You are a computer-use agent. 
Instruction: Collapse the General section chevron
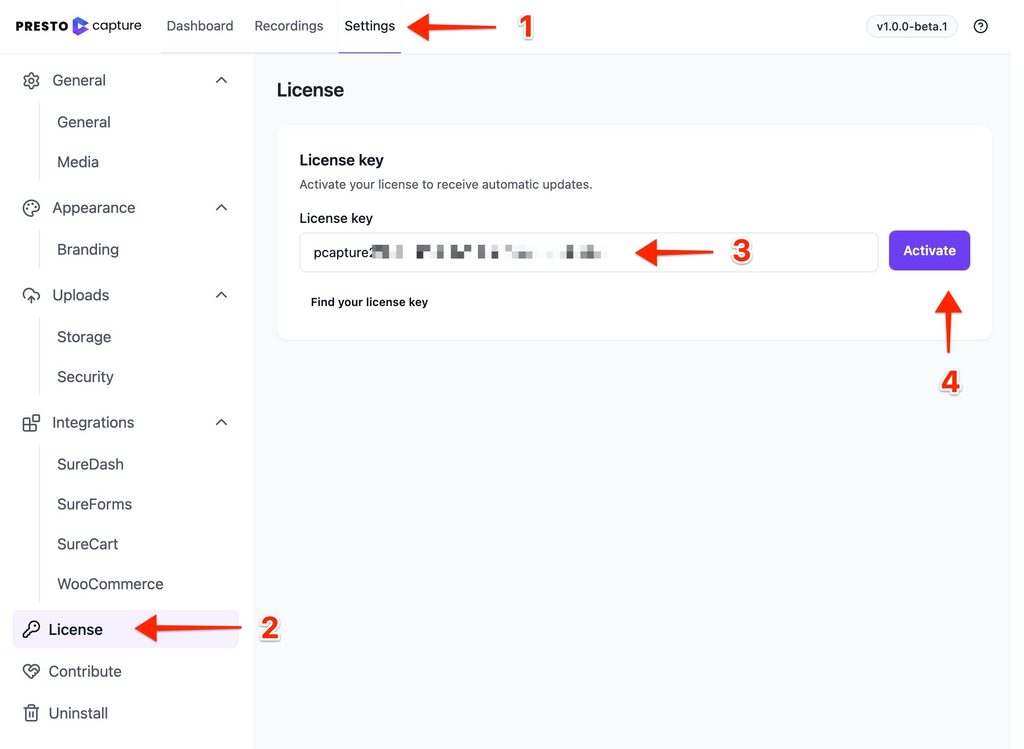221,80
